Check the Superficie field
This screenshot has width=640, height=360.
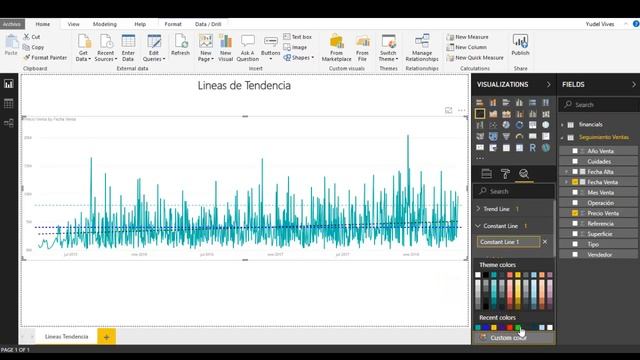[x=575, y=234]
